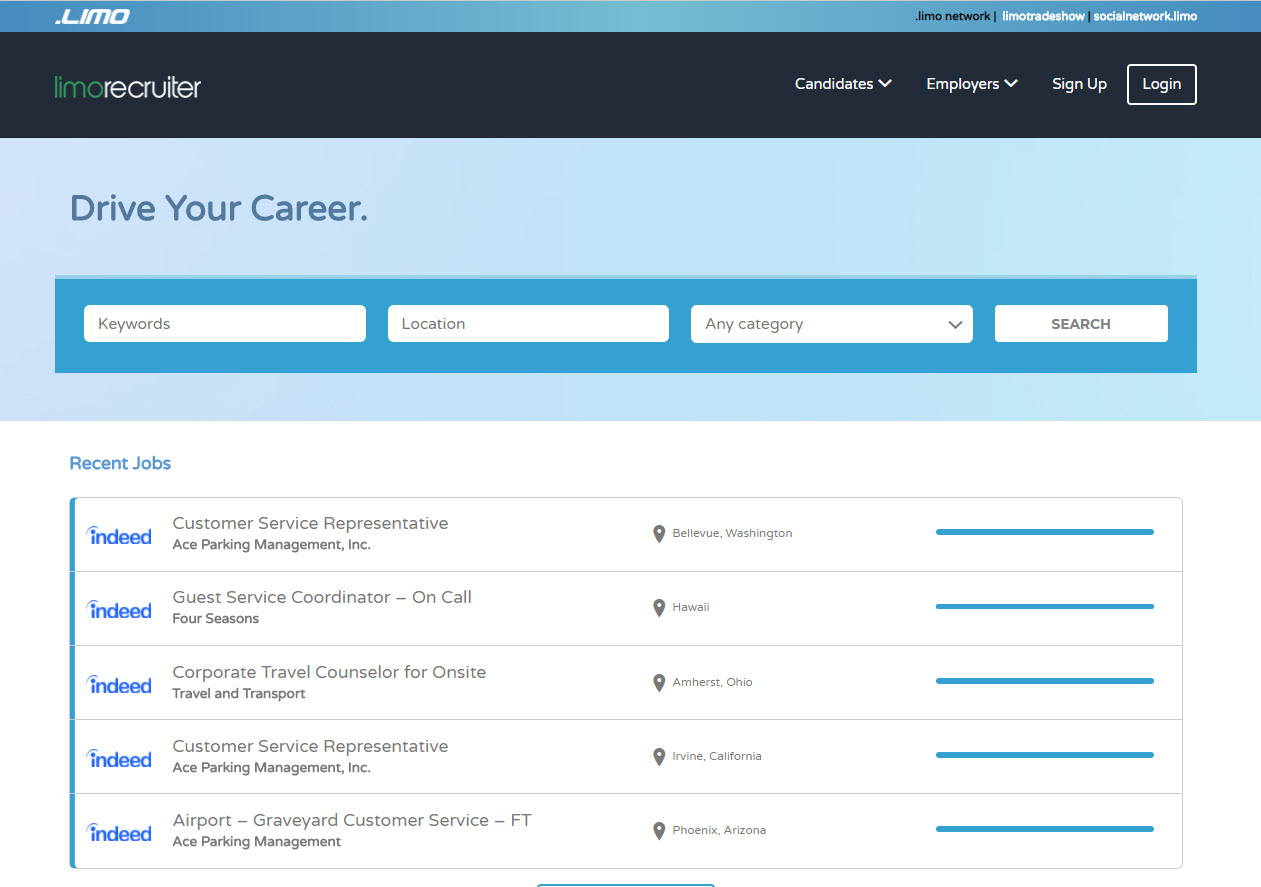
Task: Click the .LIMO logo in top bar
Action: pos(92,16)
